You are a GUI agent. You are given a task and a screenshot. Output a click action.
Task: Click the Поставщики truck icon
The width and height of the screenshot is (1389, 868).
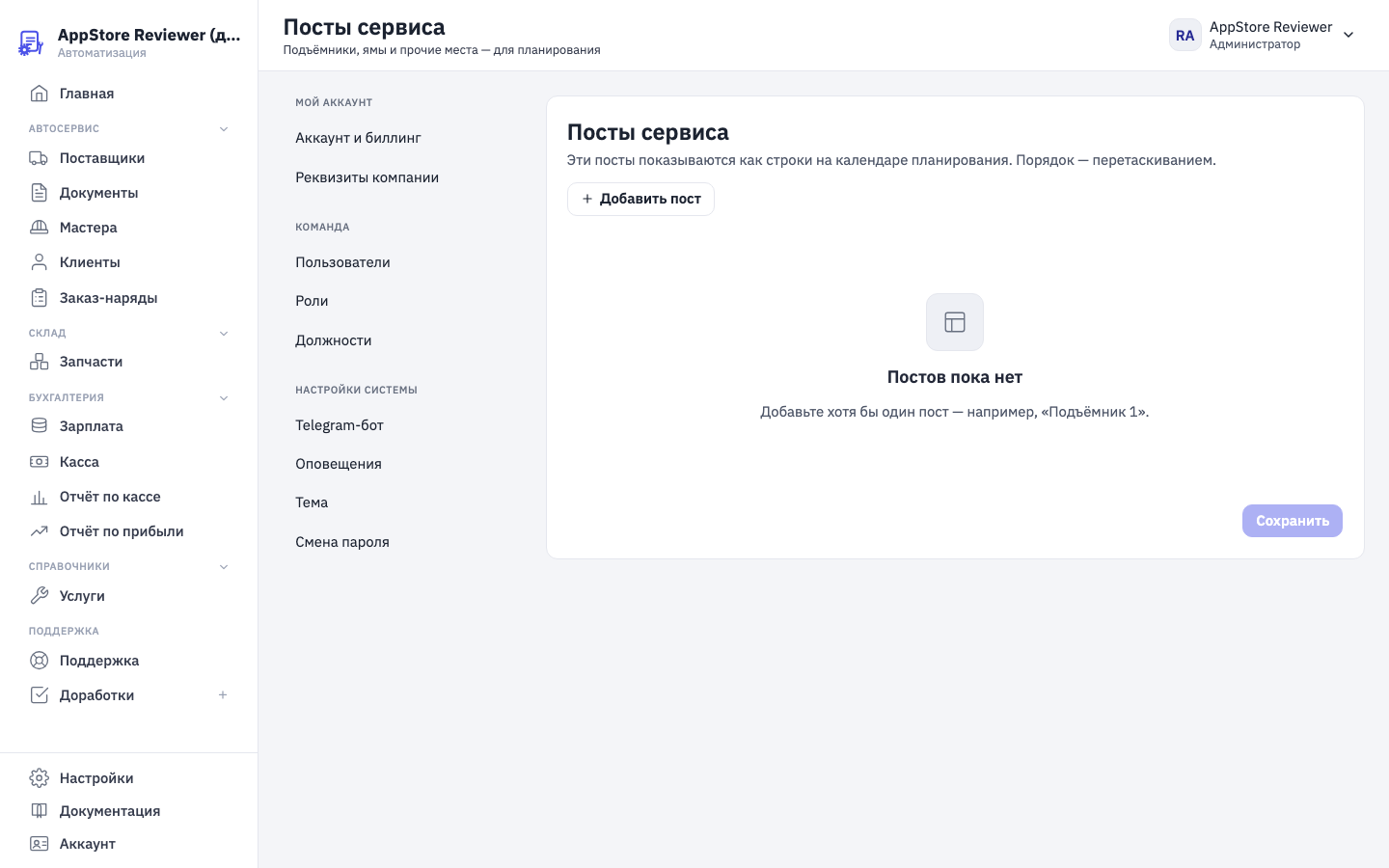[x=39, y=158]
